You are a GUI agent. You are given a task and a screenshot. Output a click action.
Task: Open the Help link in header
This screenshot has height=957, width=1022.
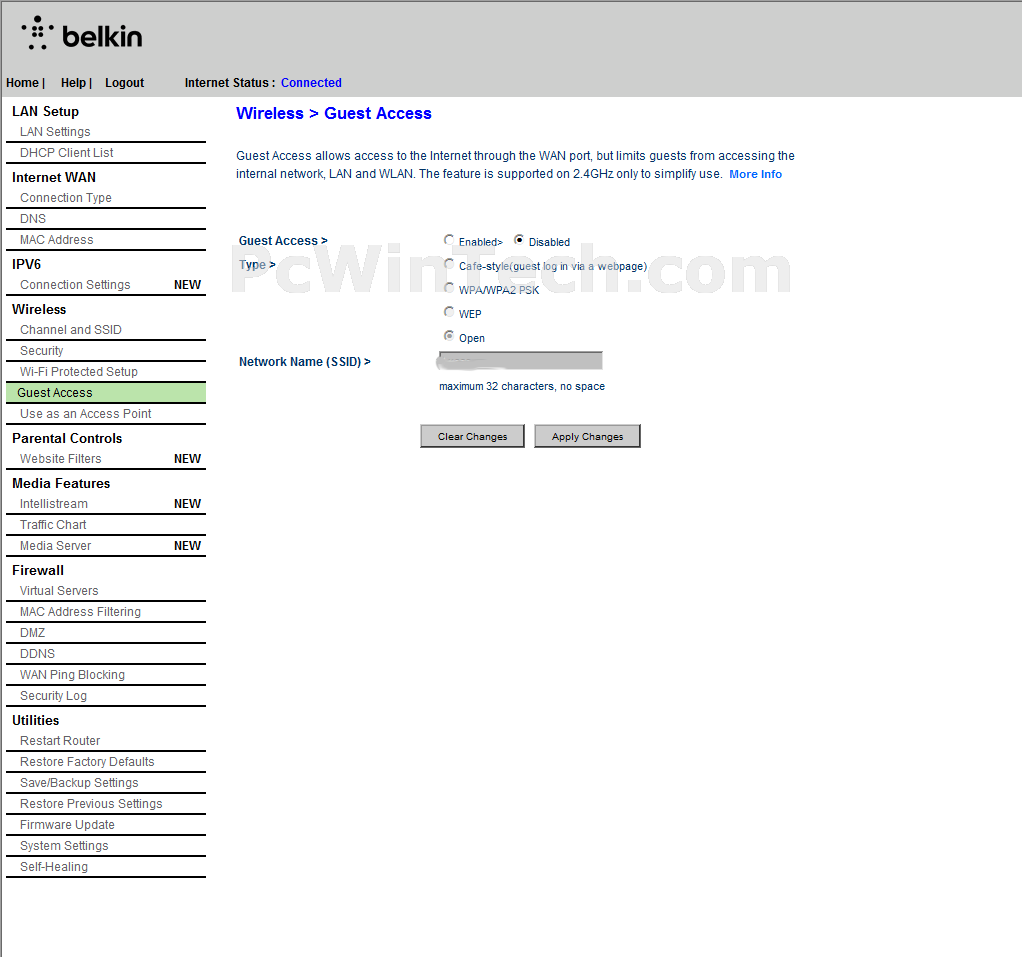point(73,83)
